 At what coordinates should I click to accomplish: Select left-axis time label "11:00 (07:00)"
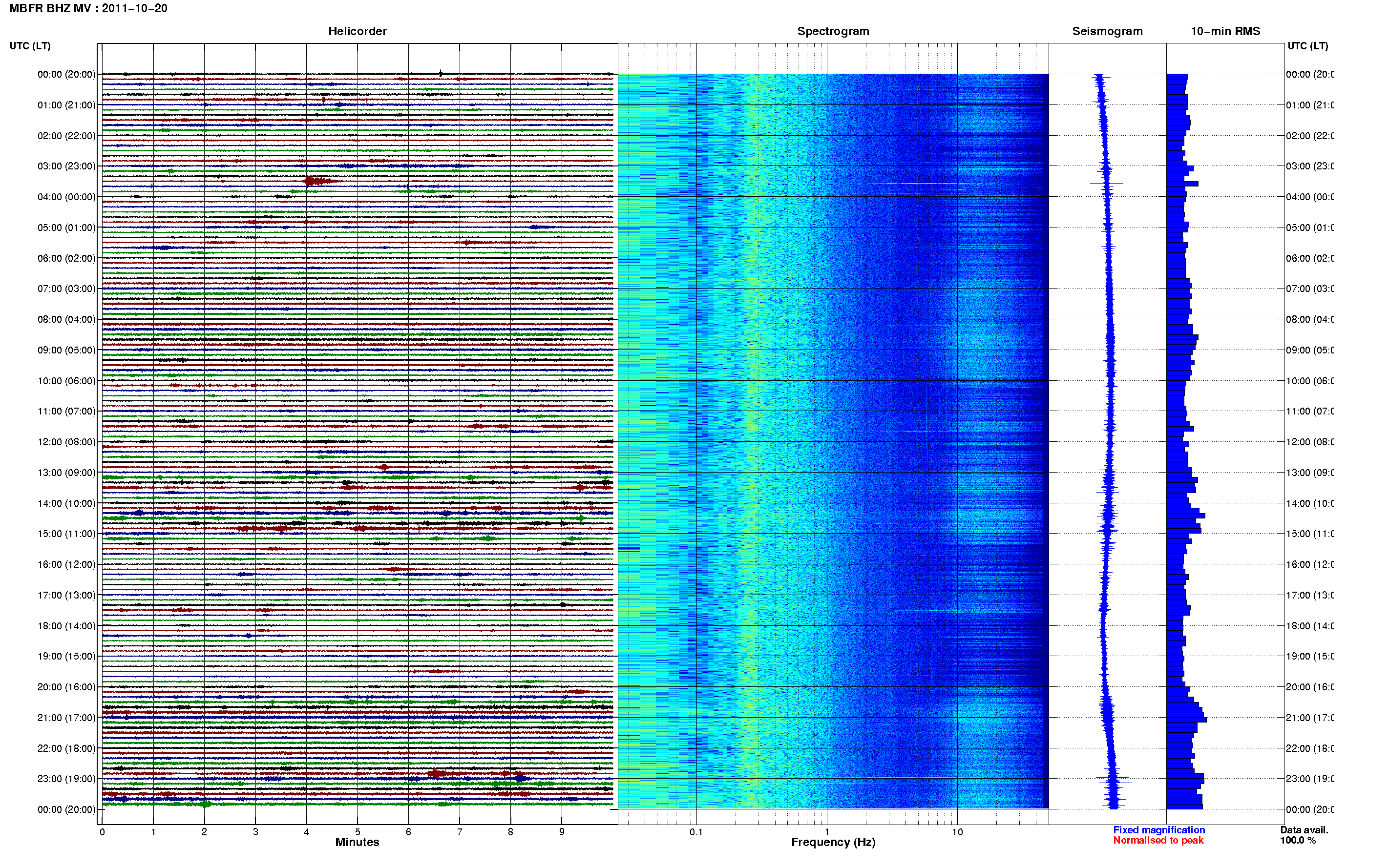pos(66,411)
